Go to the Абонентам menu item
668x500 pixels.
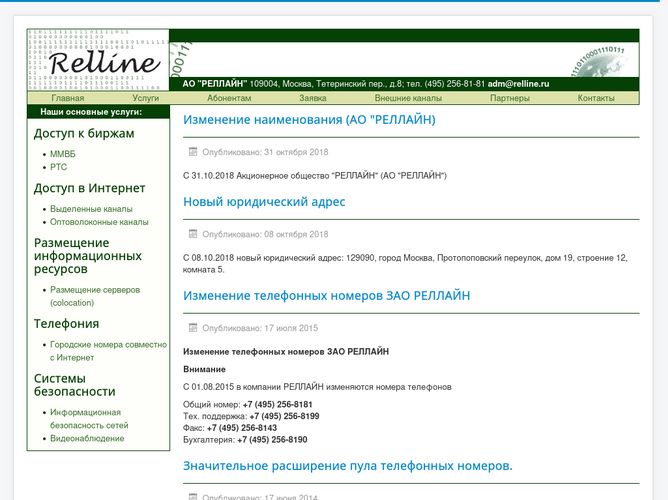[x=229, y=98]
